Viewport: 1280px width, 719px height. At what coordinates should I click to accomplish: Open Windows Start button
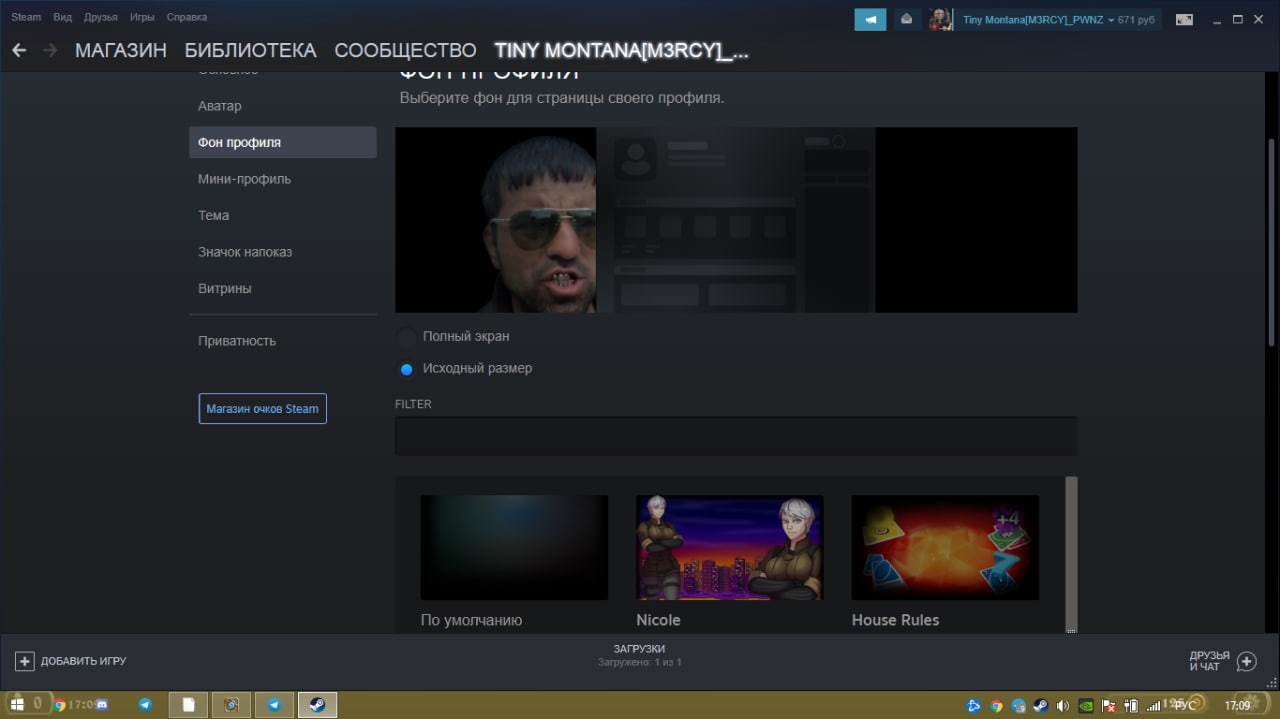click(17, 704)
